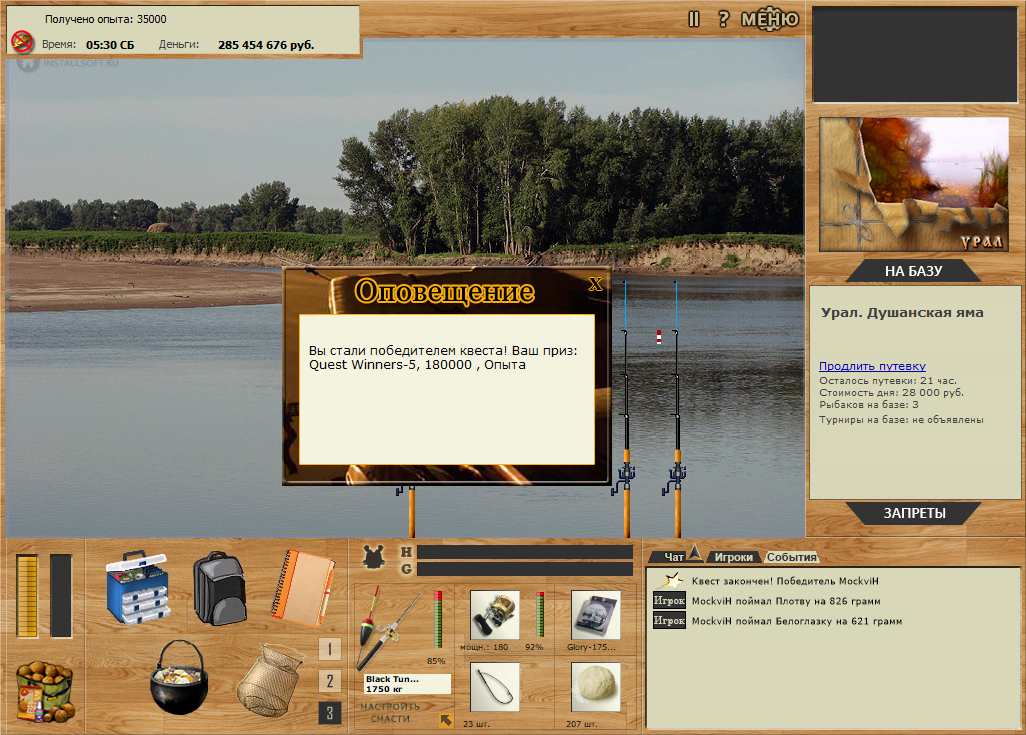Screen dimensions: 1026x735
Task: Open the food bag with potatoes
Action: pyautogui.click(x=44, y=692)
